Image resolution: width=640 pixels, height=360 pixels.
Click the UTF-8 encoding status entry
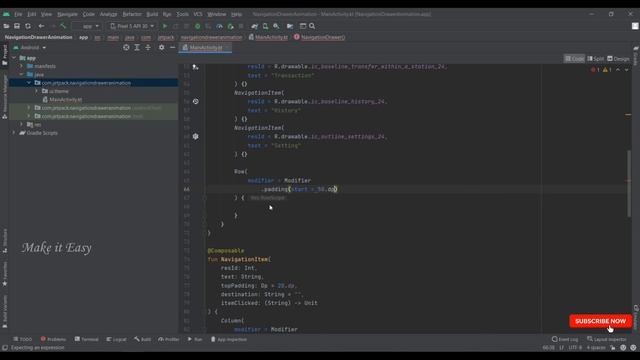click(575, 348)
